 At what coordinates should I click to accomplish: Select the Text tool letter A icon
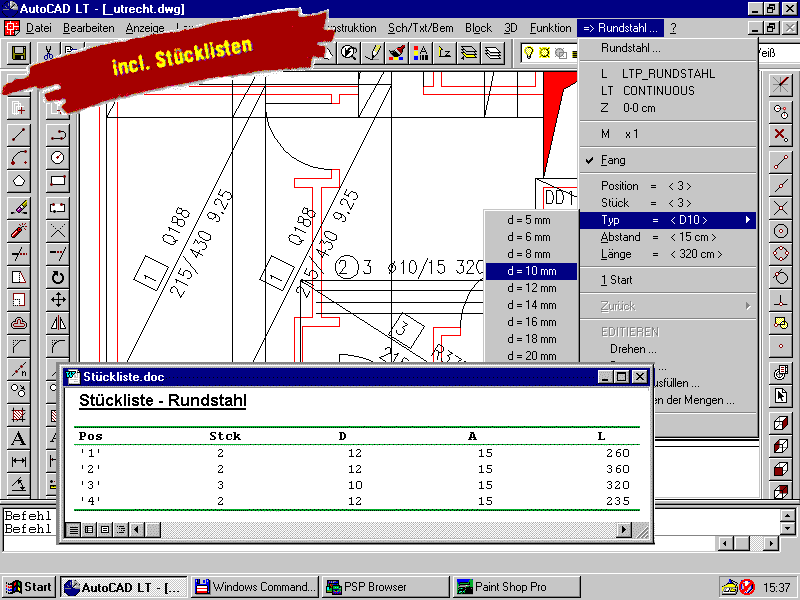pyautogui.click(x=19, y=438)
